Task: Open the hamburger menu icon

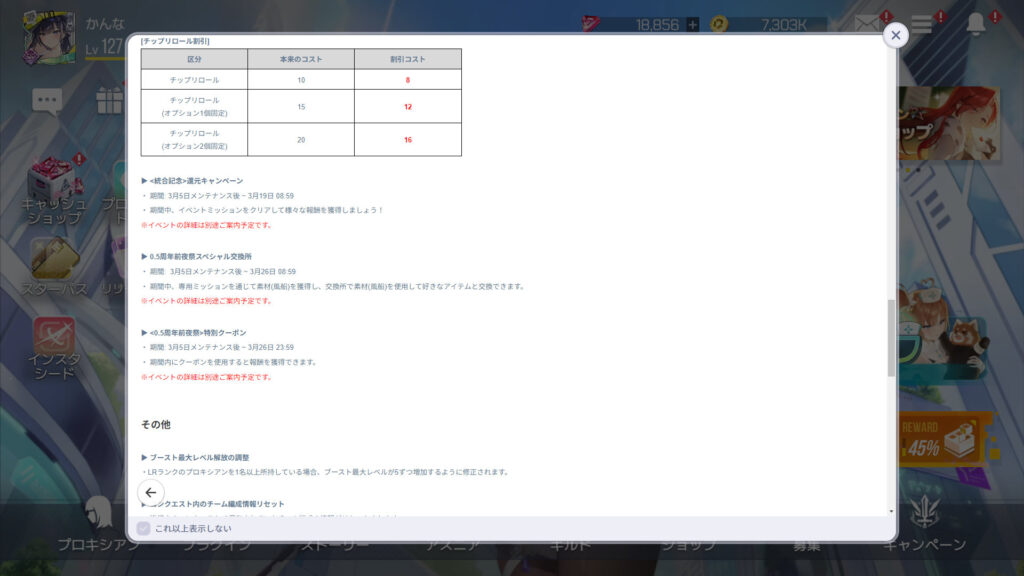Action: click(921, 25)
